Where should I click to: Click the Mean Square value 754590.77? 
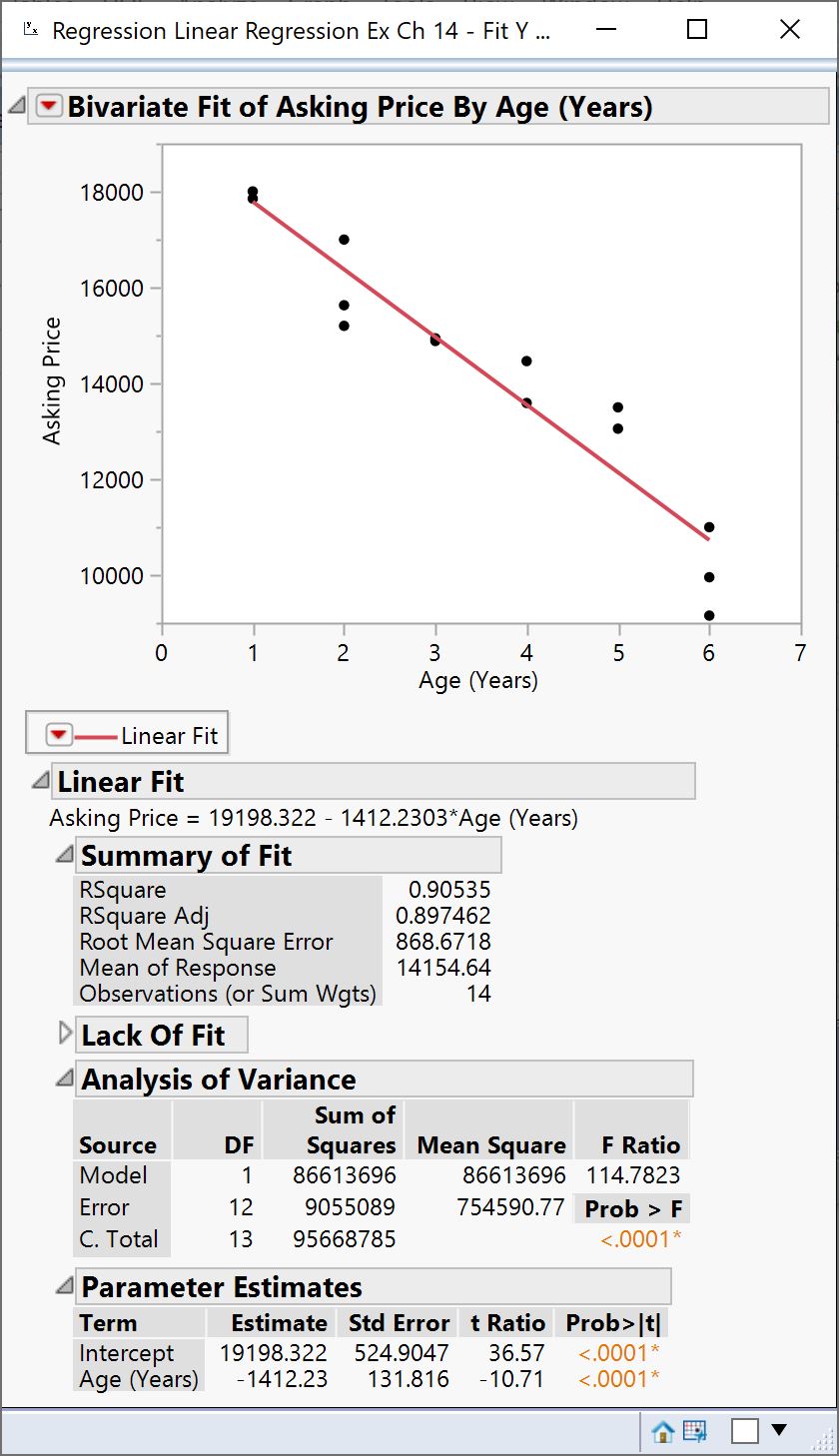(511, 1207)
